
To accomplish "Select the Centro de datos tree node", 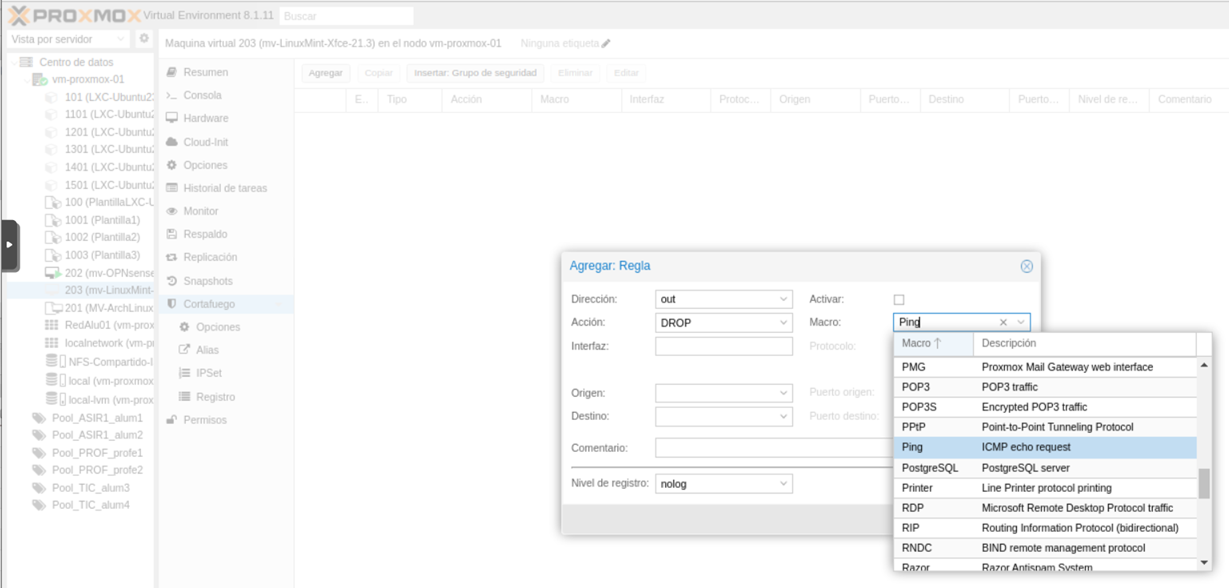I will [x=76, y=62].
